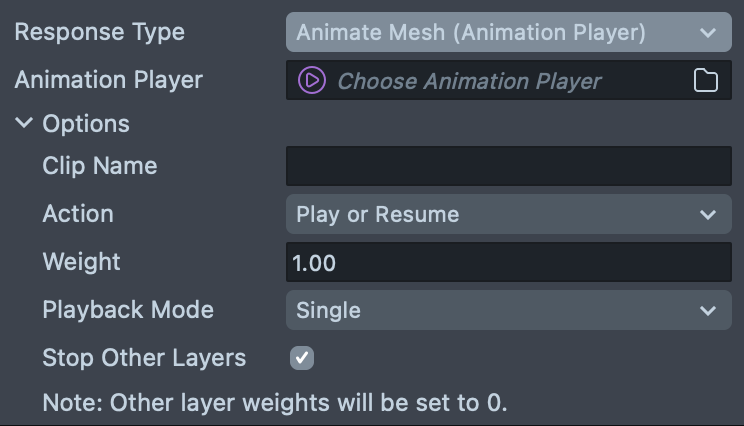Click the Playback Mode chevron arrow
744x426 pixels.
[x=708, y=310]
